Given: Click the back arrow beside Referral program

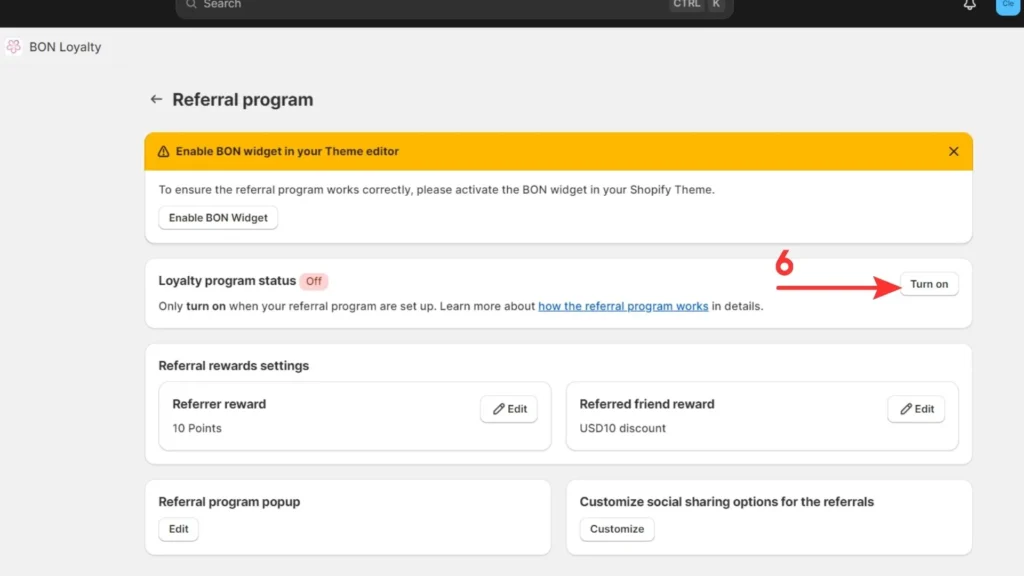Looking at the screenshot, I should coord(156,99).
